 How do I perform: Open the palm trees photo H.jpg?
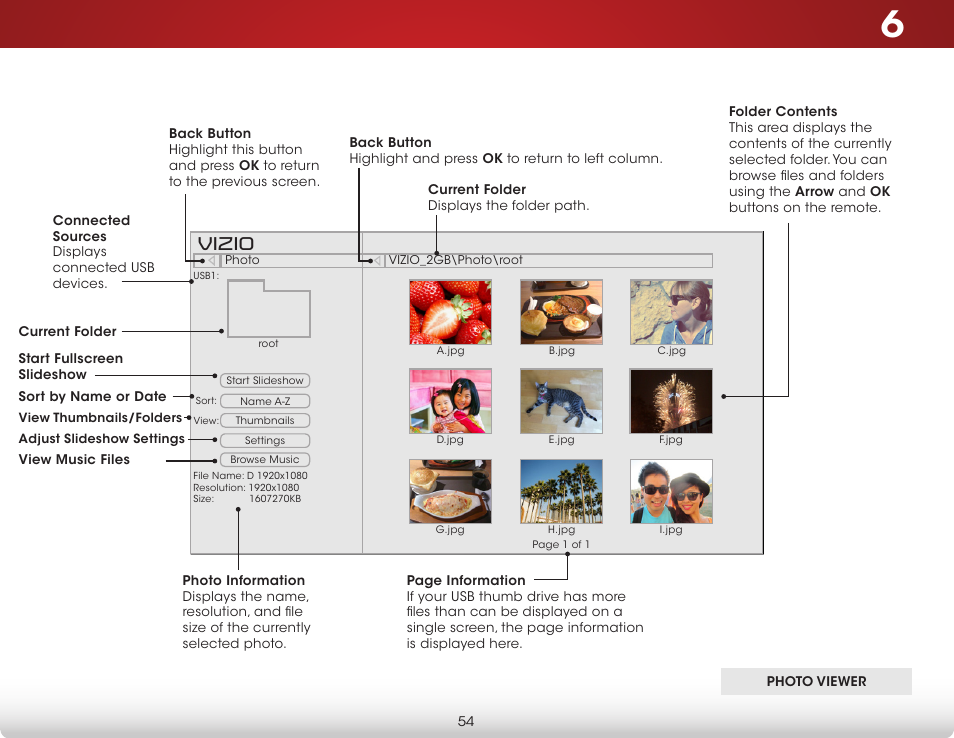(x=562, y=492)
